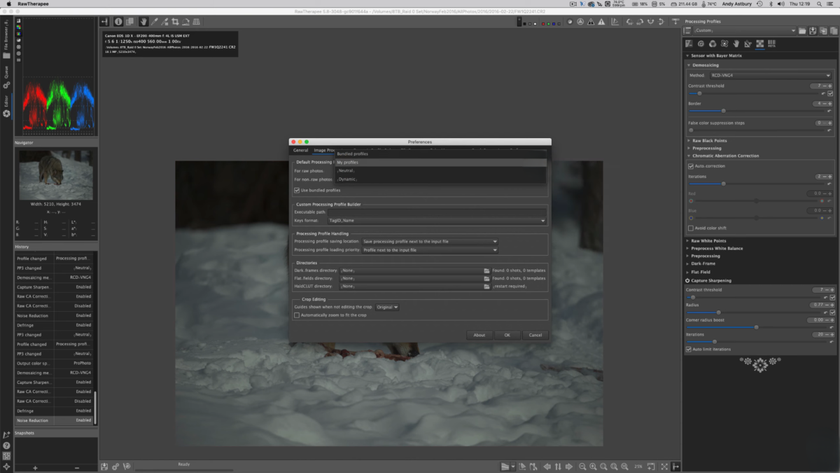Open the Color tab icon
This screenshot has width=840, height=473.
pyautogui.click(x=712, y=44)
